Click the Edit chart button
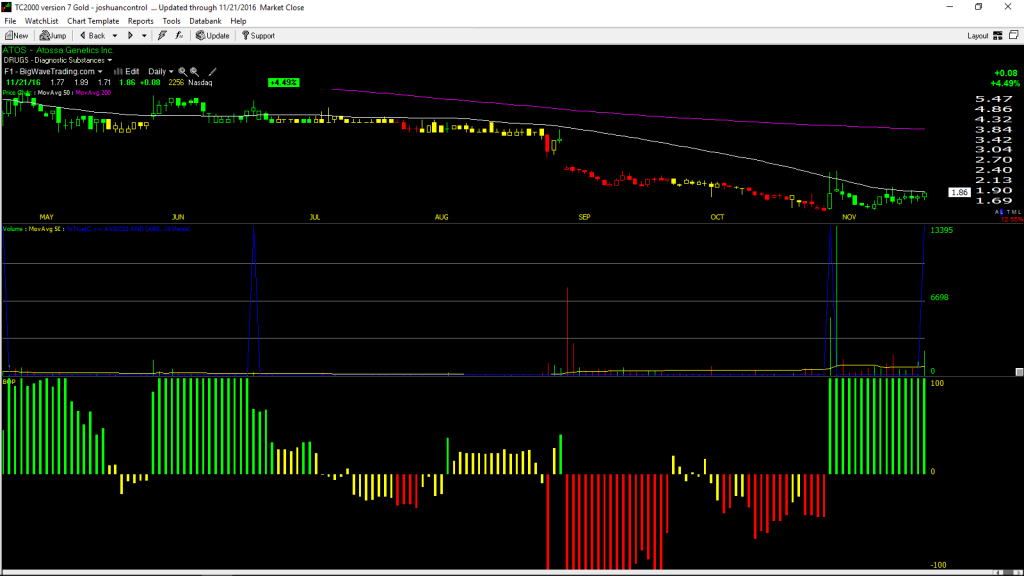The image size is (1024, 576). (x=127, y=72)
